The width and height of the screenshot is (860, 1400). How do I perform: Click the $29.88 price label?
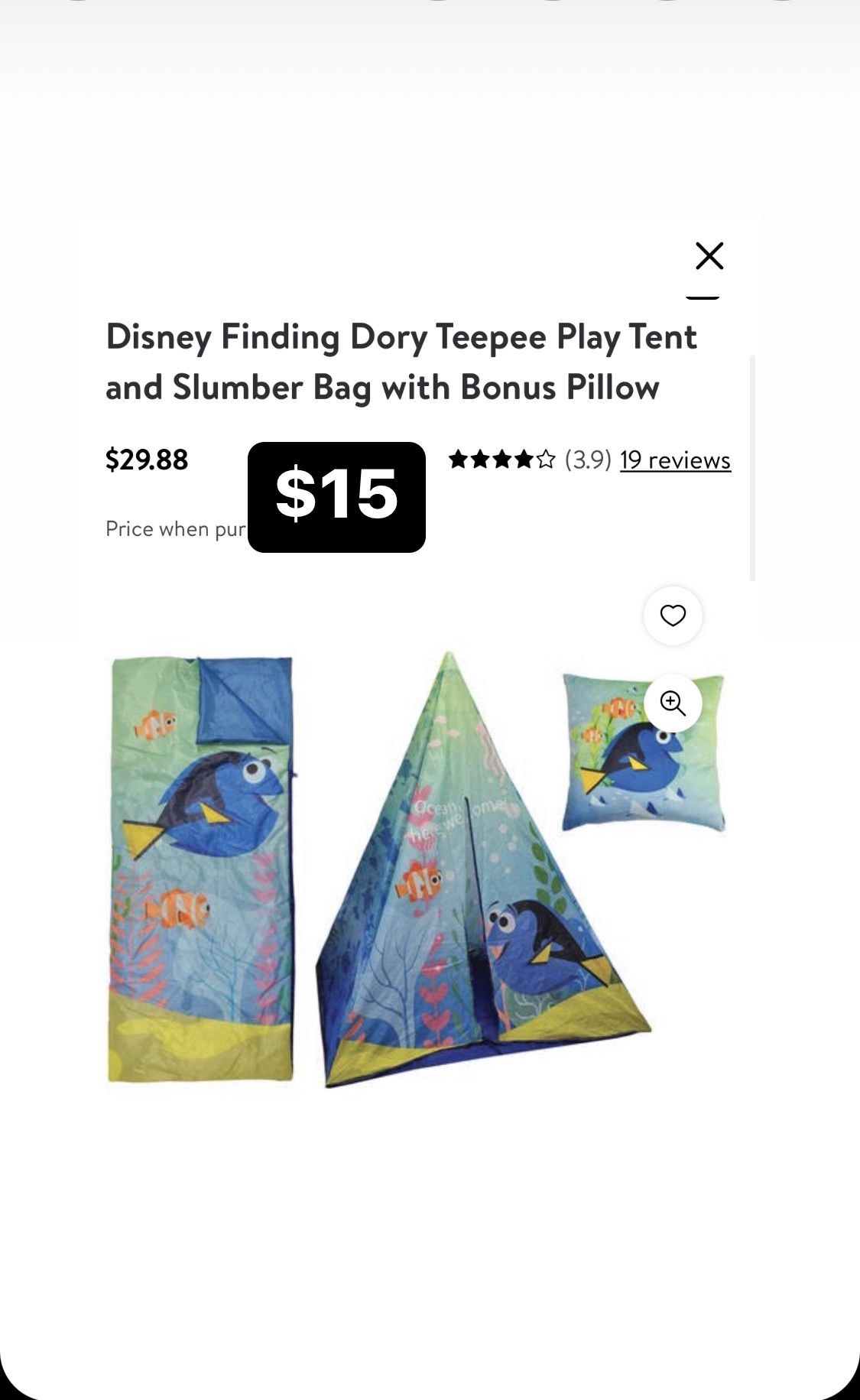click(x=147, y=460)
